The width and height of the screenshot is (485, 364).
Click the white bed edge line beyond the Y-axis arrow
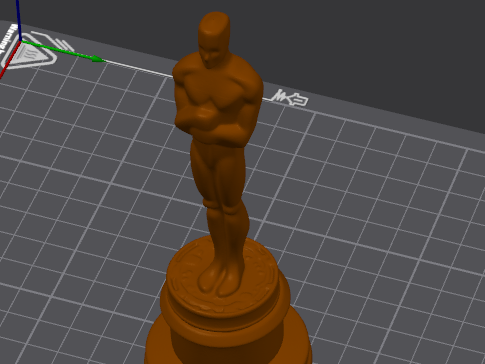click(139, 69)
